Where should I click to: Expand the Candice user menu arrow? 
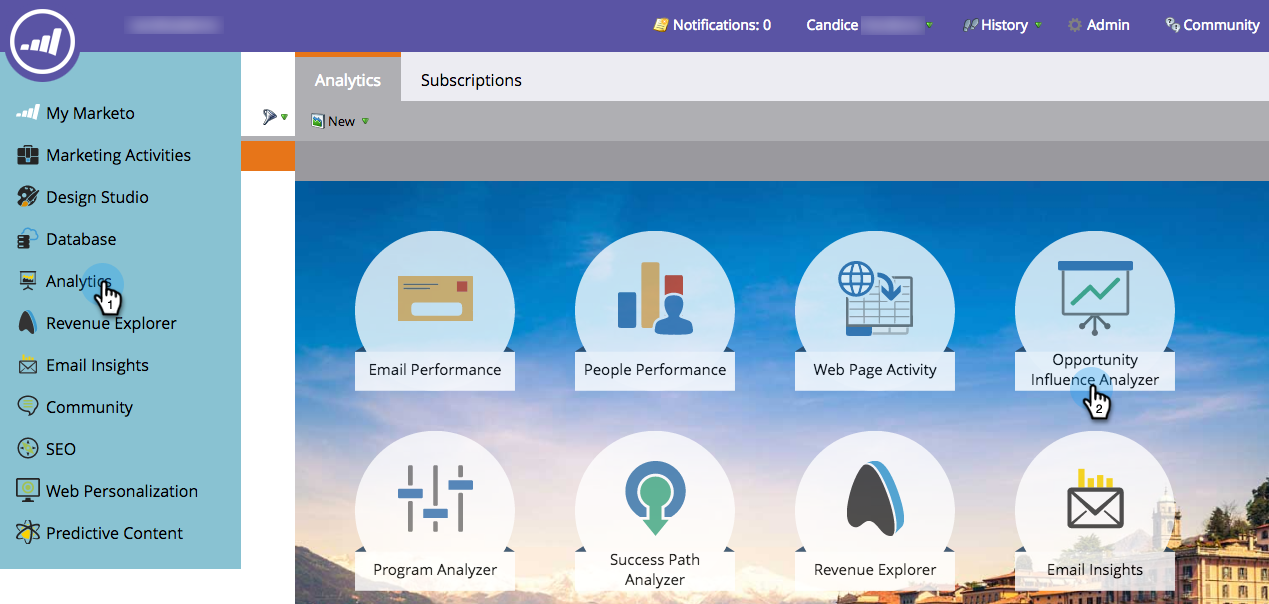coord(930,25)
